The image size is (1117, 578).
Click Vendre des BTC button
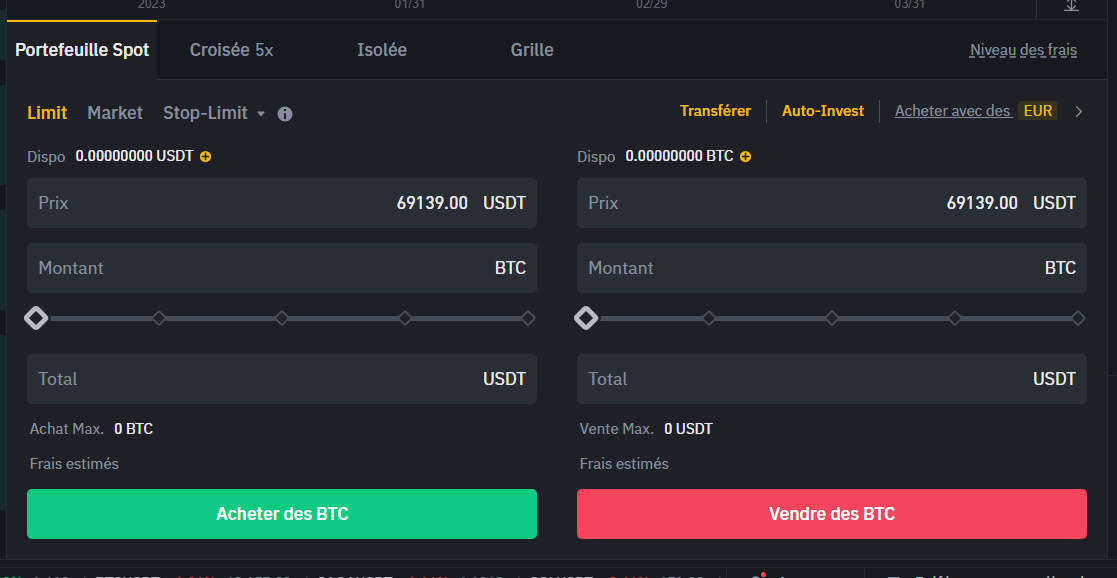[832, 514]
